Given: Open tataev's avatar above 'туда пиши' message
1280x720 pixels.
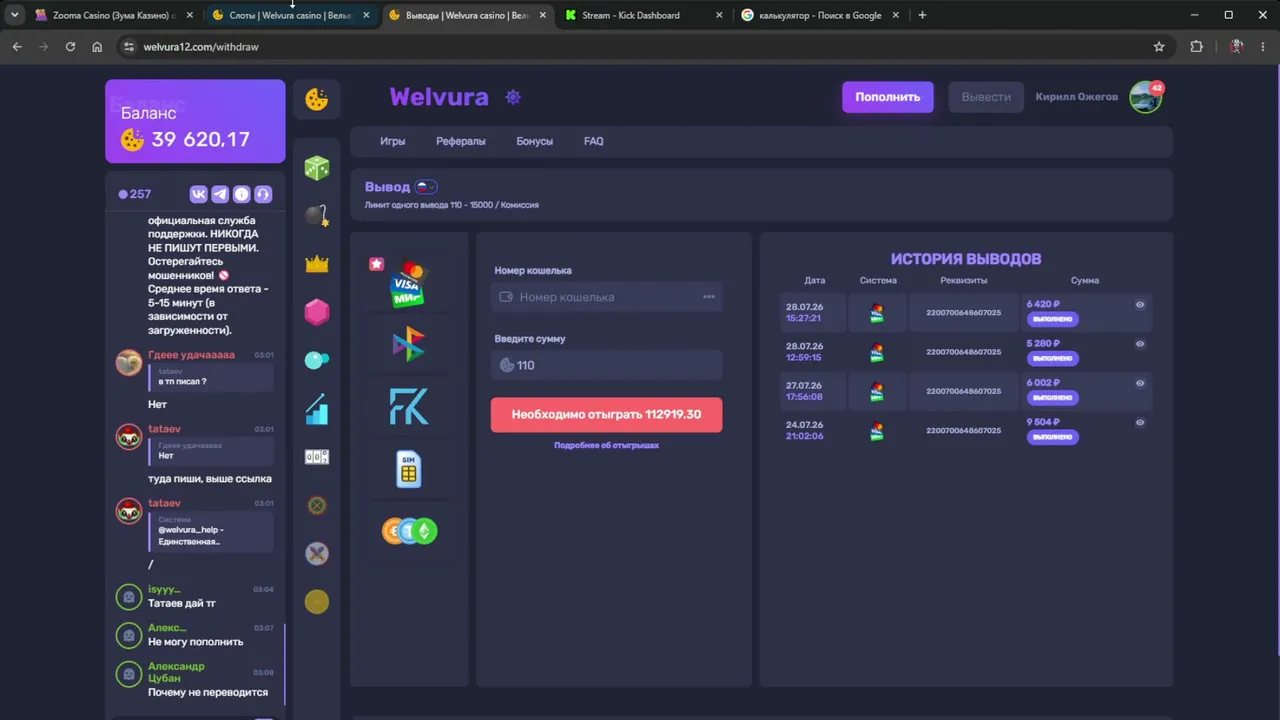Looking at the screenshot, I should pyautogui.click(x=129, y=436).
